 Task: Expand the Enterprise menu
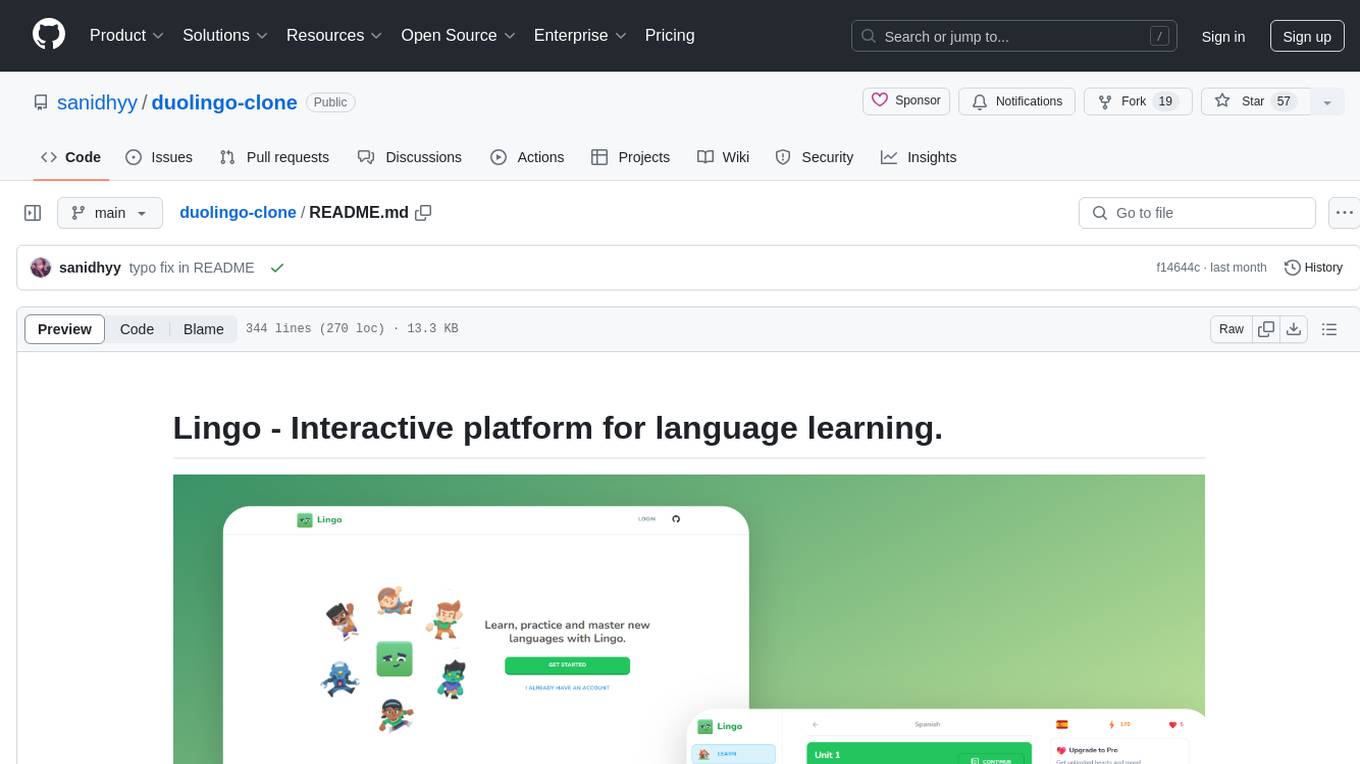[x=580, y=35]
